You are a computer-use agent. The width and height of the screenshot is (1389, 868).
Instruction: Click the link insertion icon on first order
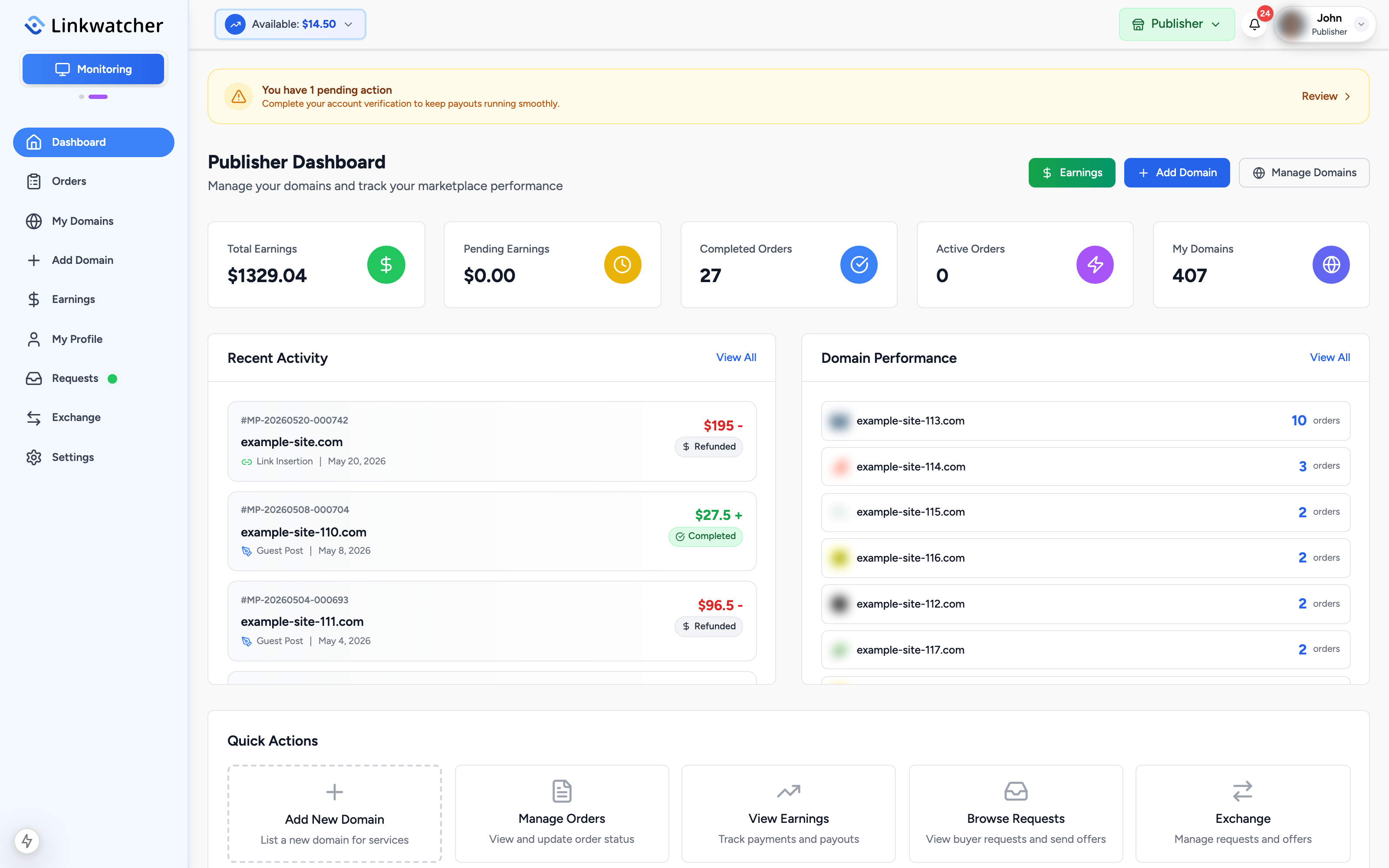coord(247,461)
